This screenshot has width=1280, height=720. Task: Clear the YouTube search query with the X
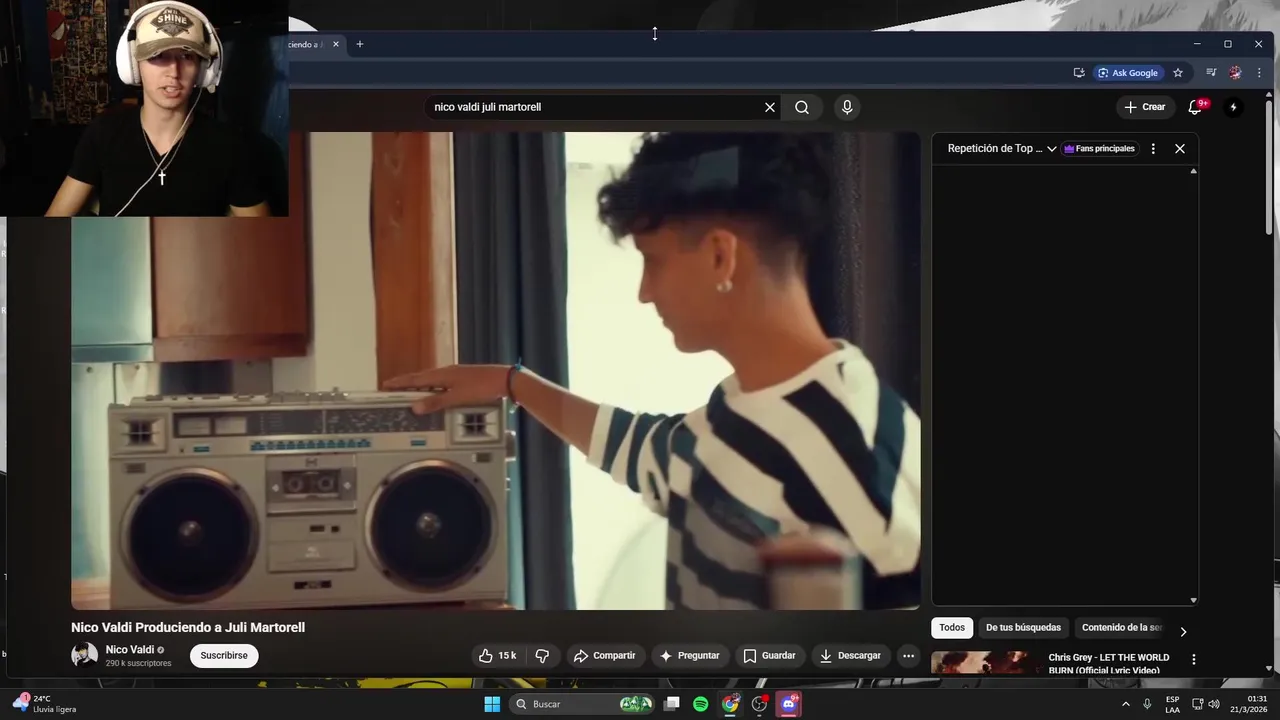tap(770, 107)
